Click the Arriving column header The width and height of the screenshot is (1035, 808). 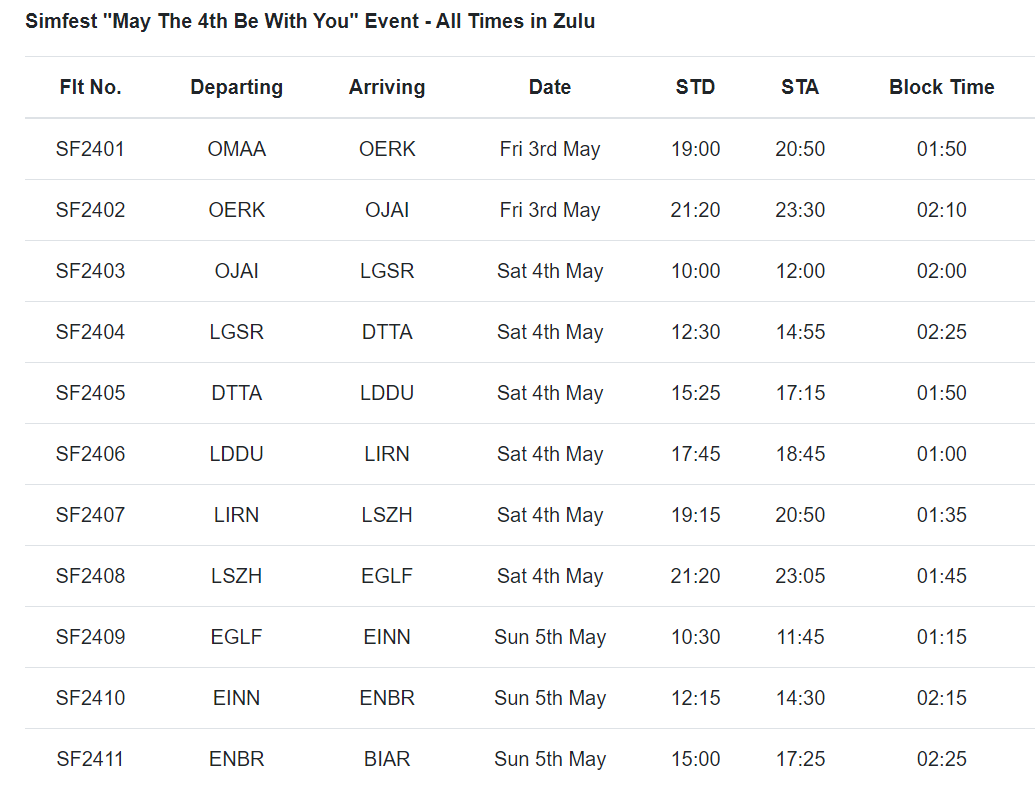pyautogui.click(x=387, y=87)
